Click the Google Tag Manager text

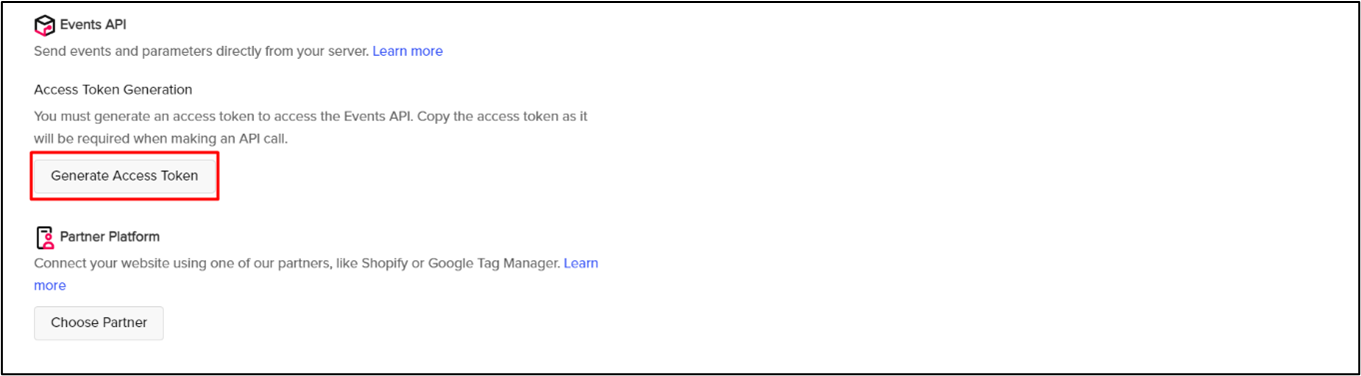[x=493, y=263]
